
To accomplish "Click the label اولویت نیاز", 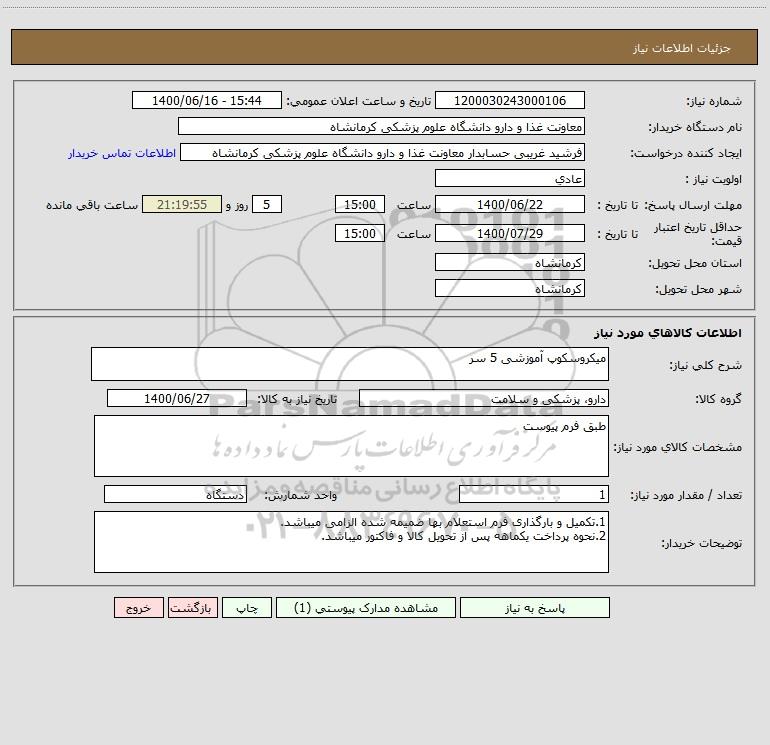I will click(714, 180).
